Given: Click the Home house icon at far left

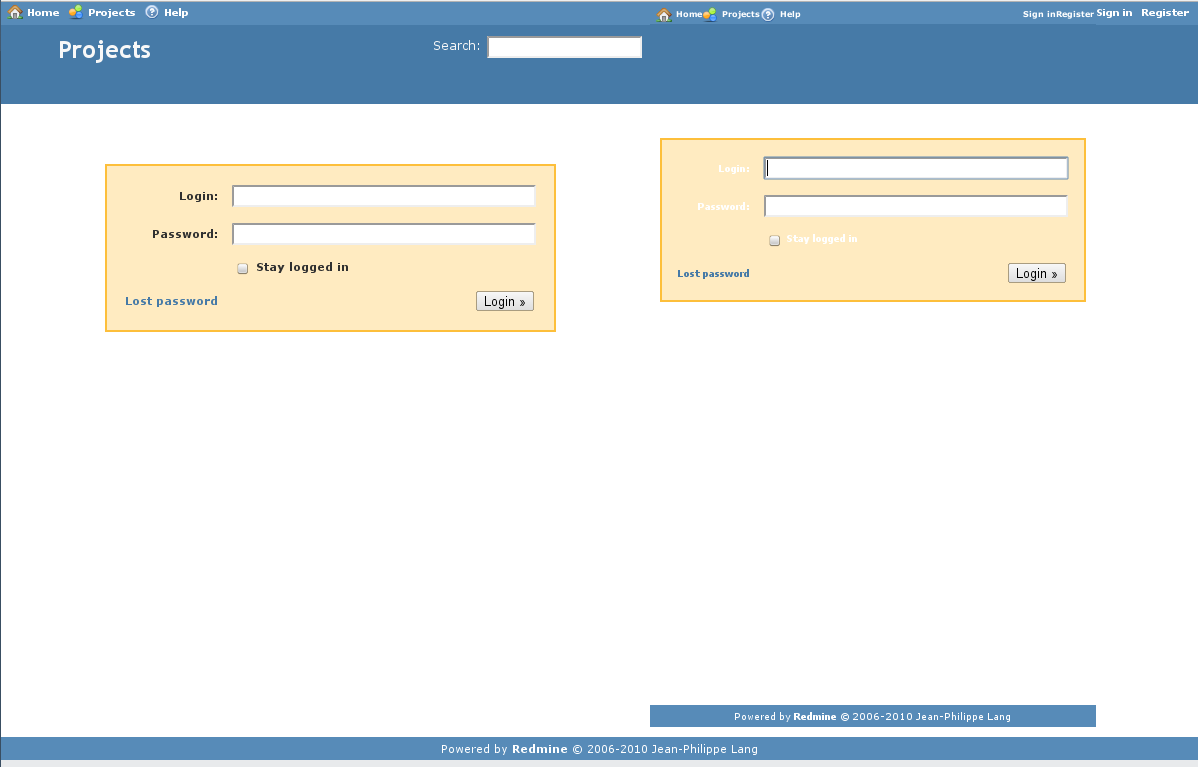Looking at the screenshot, I should (x=15, y=13).
